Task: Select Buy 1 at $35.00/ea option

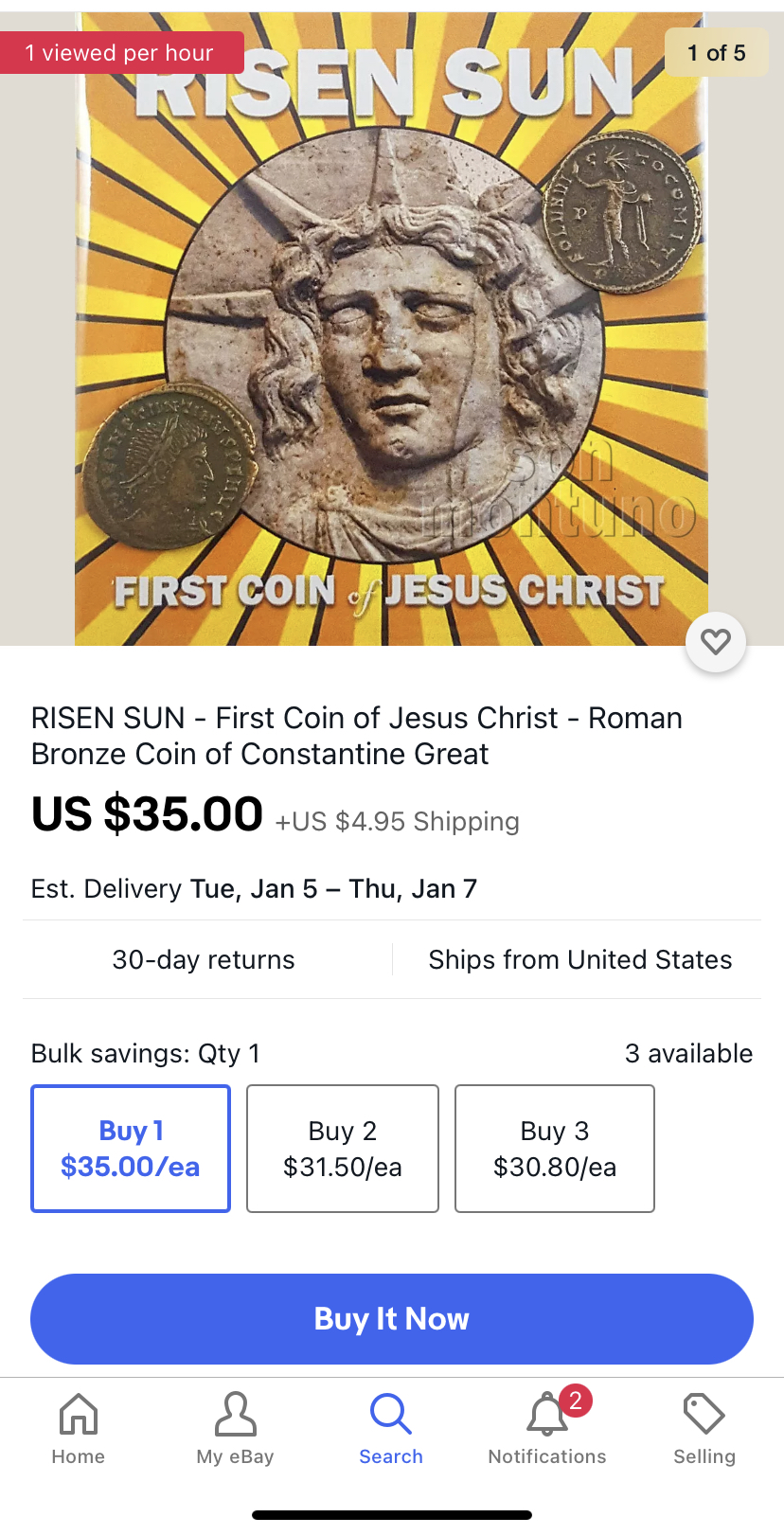Action: (x=131, y=1148)
